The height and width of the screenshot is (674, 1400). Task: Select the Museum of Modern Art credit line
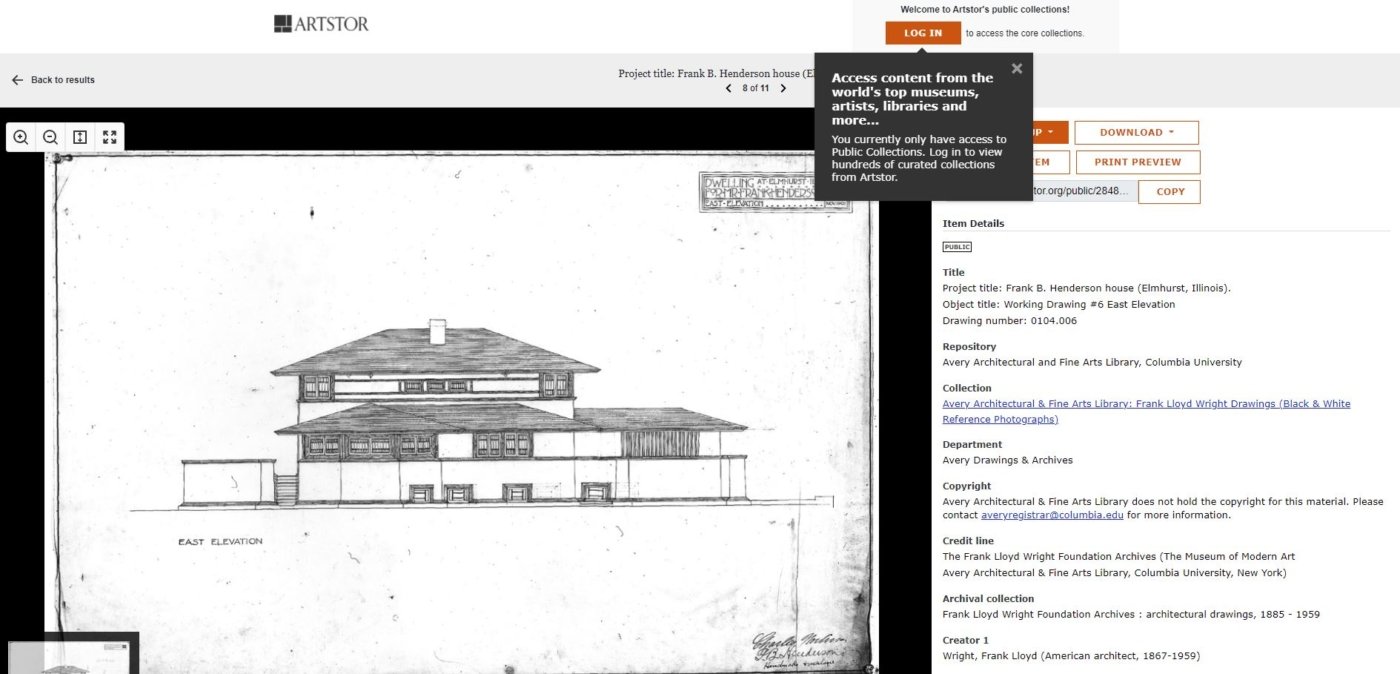coord(1119,556)
